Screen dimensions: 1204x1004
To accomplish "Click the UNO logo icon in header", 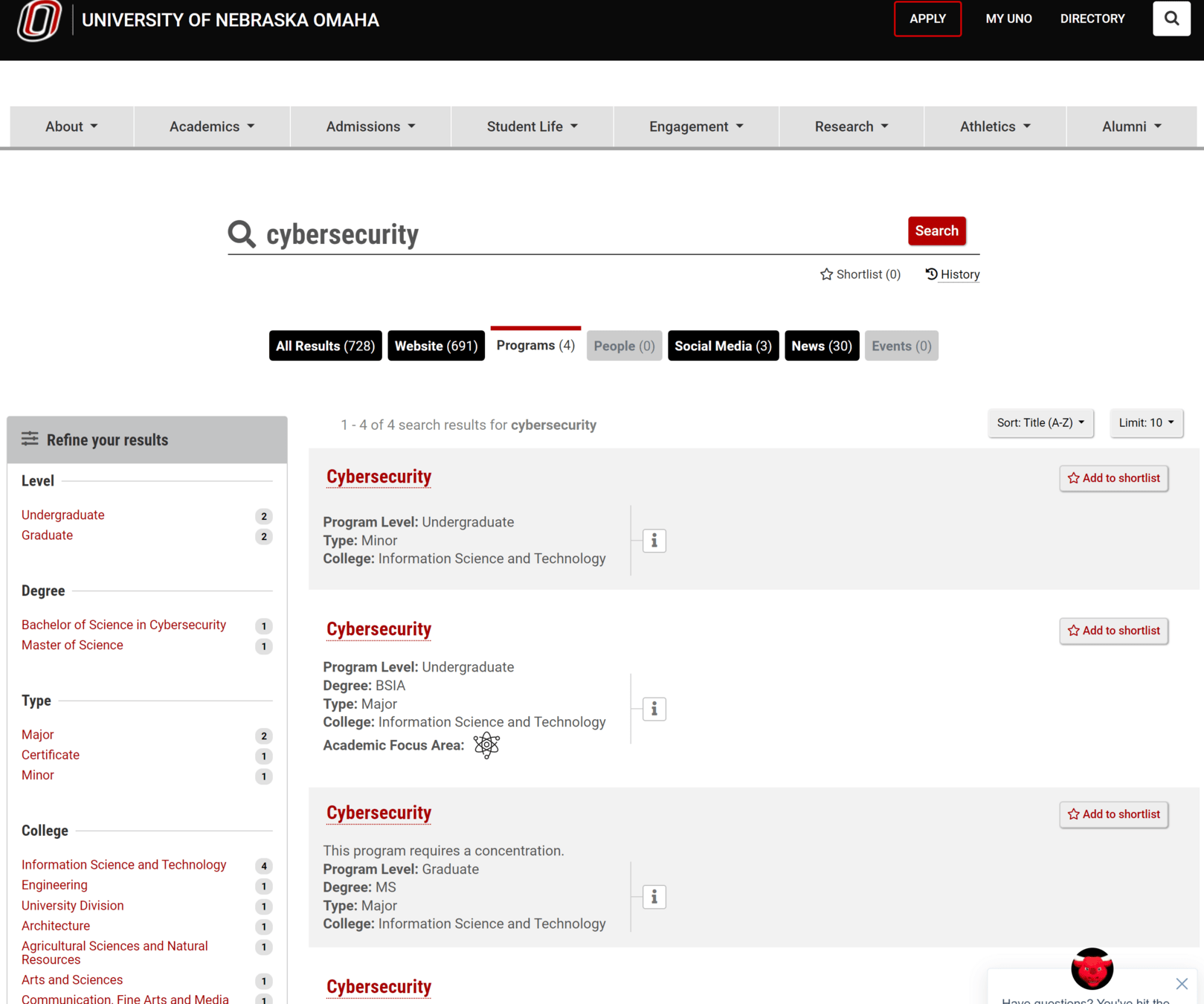I will 39,20.
